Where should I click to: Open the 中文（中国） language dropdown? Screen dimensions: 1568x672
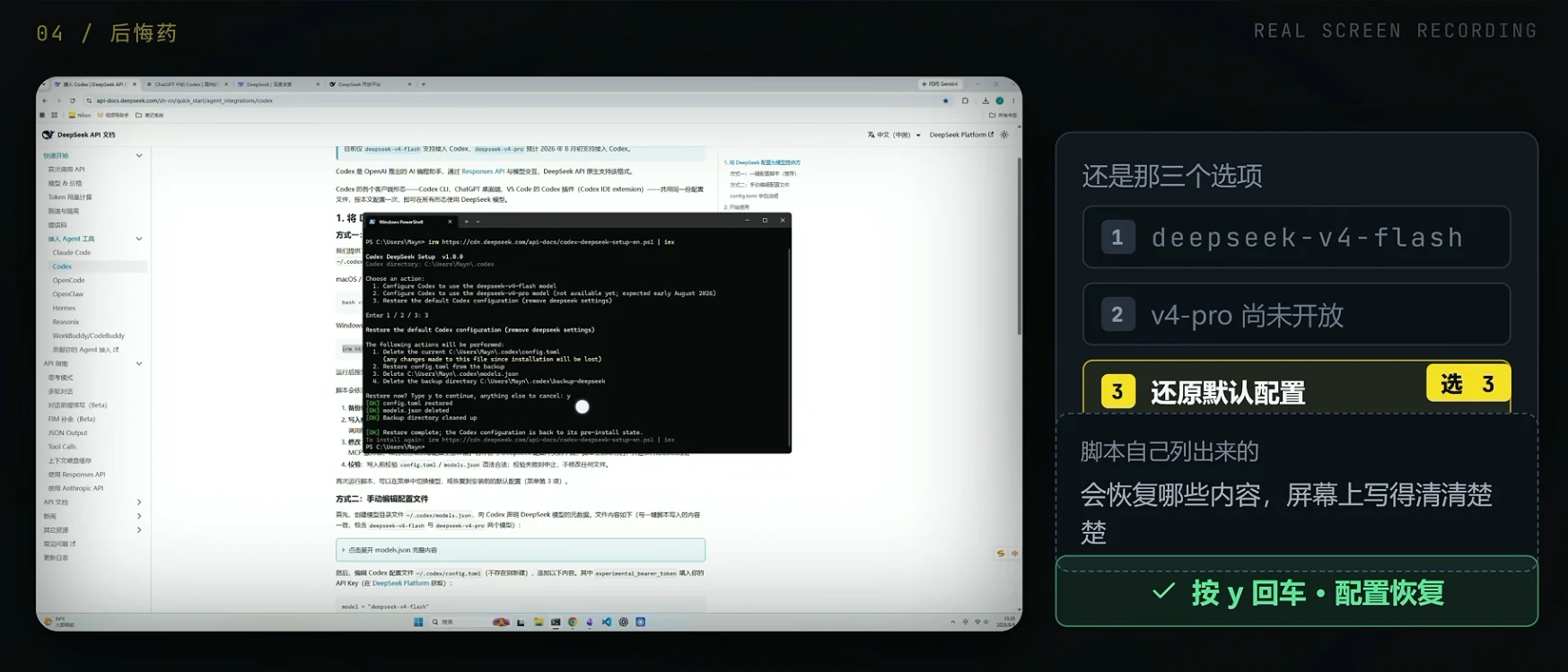pos(894,135)
